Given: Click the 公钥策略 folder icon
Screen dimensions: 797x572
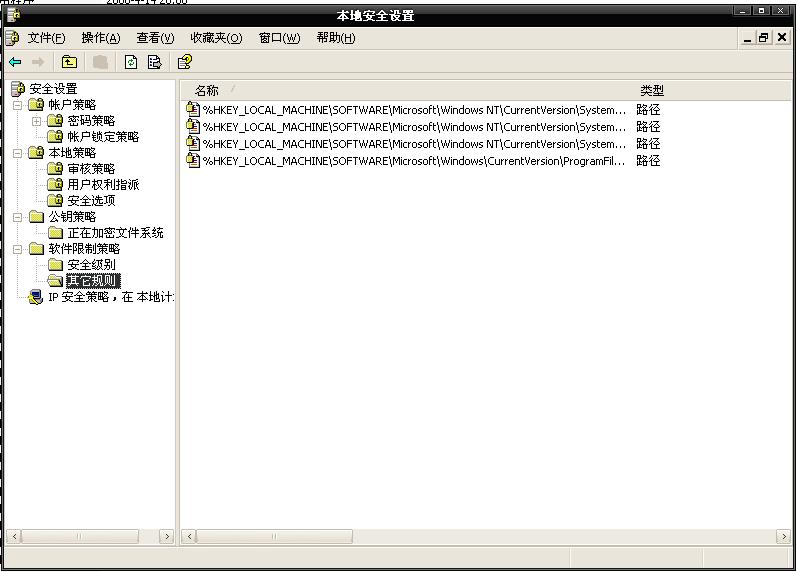Looking at the screenshot, I should pyautogui.click(x=36, y=217).
